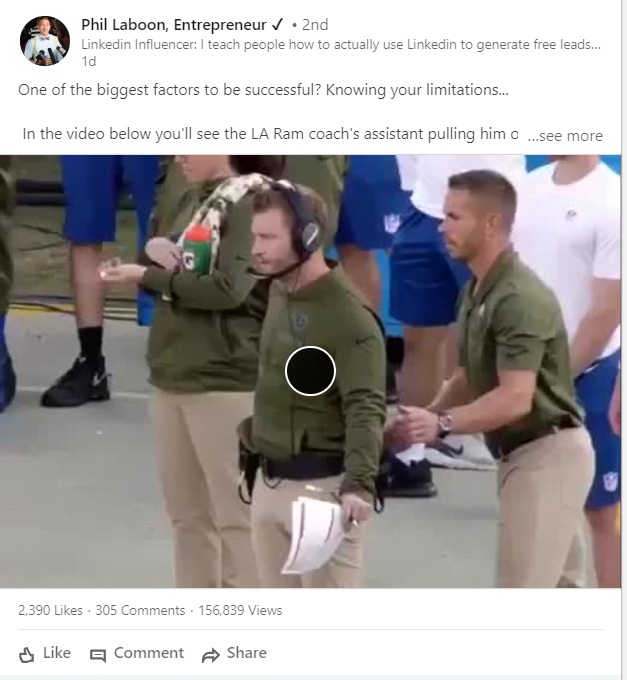Click the 156,839 Views count
The image size is (627, 680).
pos(240,610)
